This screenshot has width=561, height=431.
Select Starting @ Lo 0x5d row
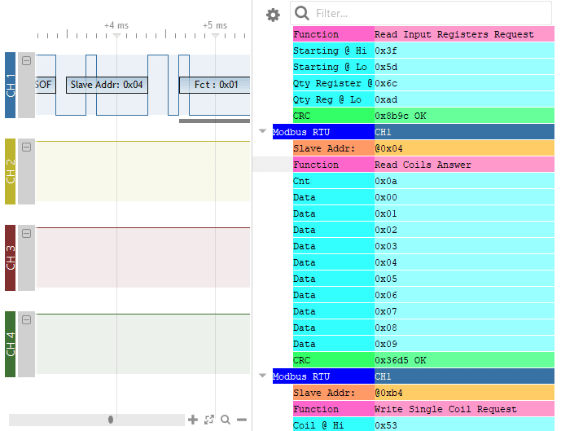(x=424, y=67)
